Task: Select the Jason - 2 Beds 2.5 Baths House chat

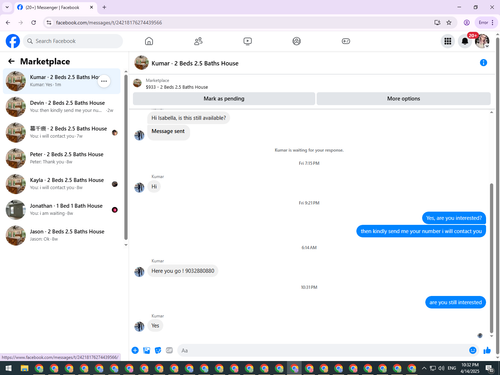Action: [x=62, y=235]
